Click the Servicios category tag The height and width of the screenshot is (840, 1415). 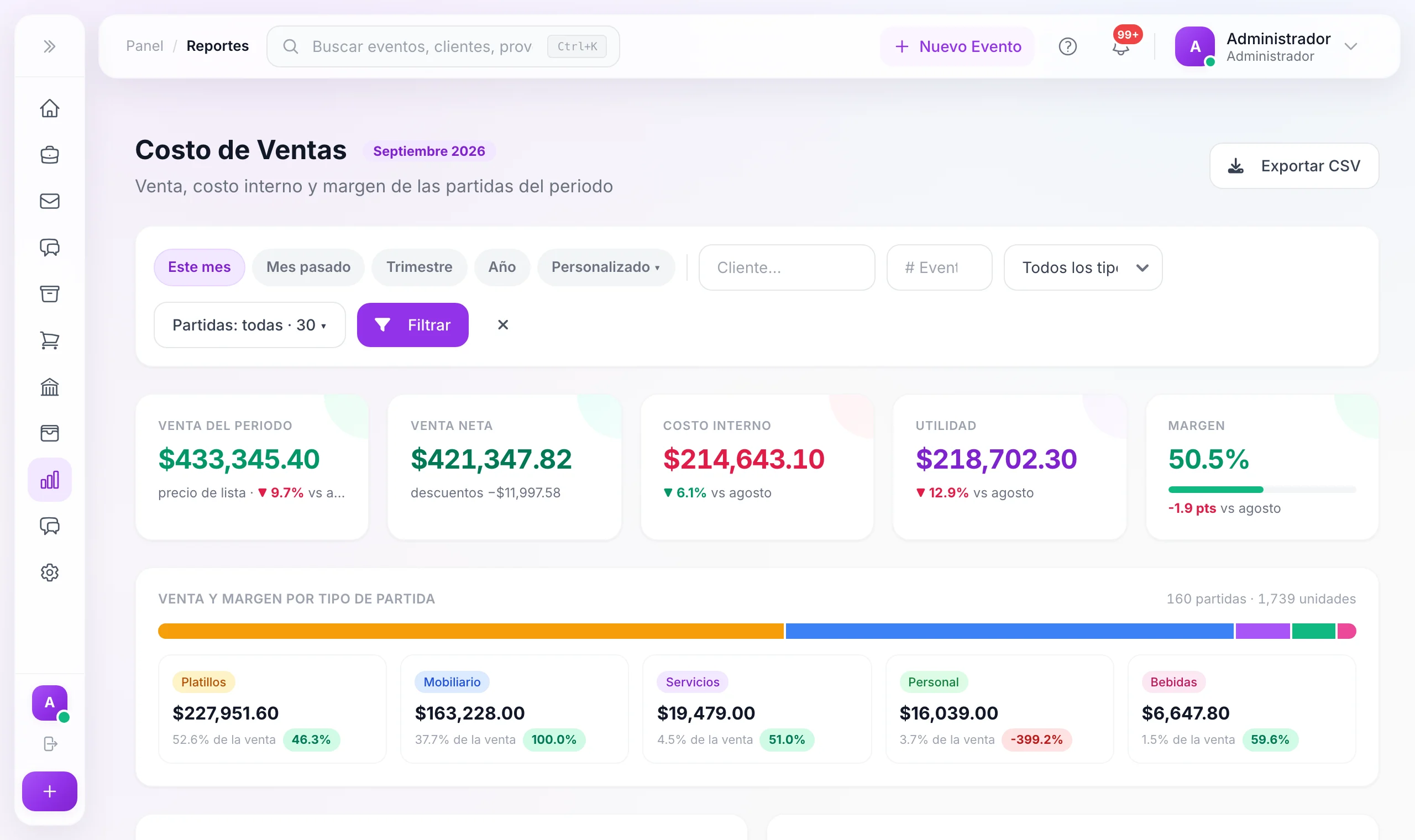(x=692, y=682)
